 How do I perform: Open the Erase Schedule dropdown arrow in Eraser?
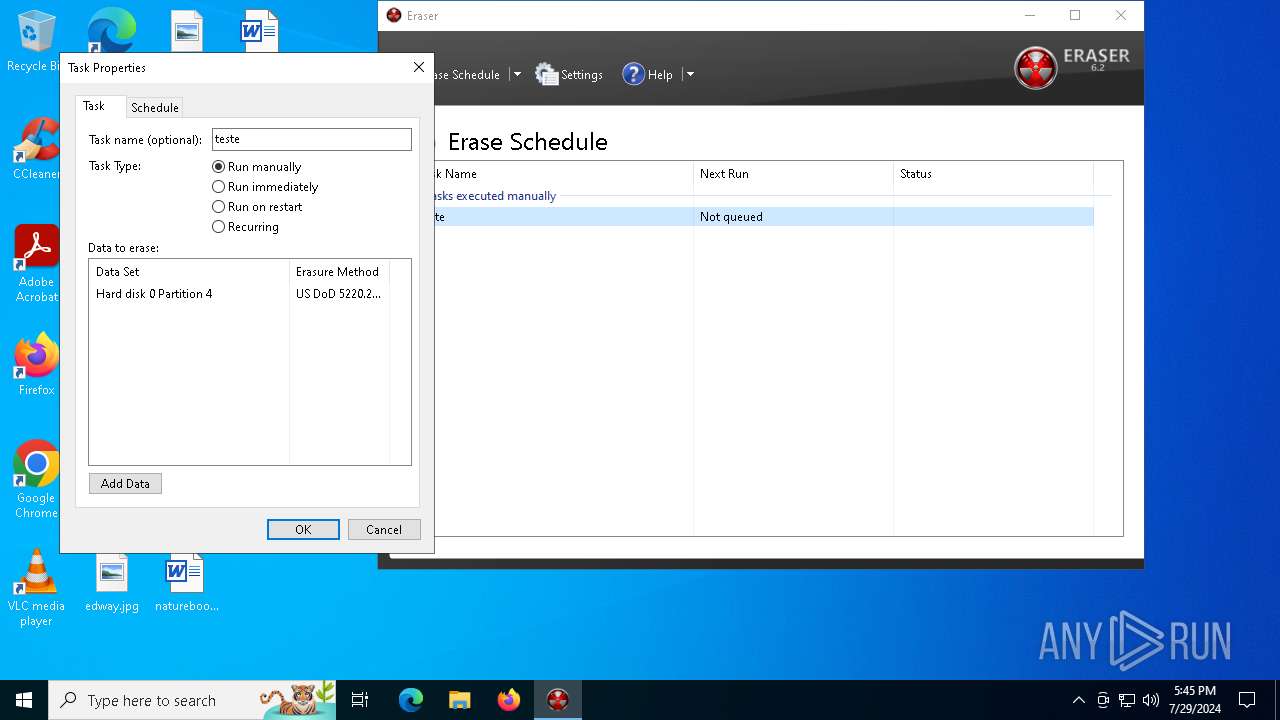(x=517, y=74)
